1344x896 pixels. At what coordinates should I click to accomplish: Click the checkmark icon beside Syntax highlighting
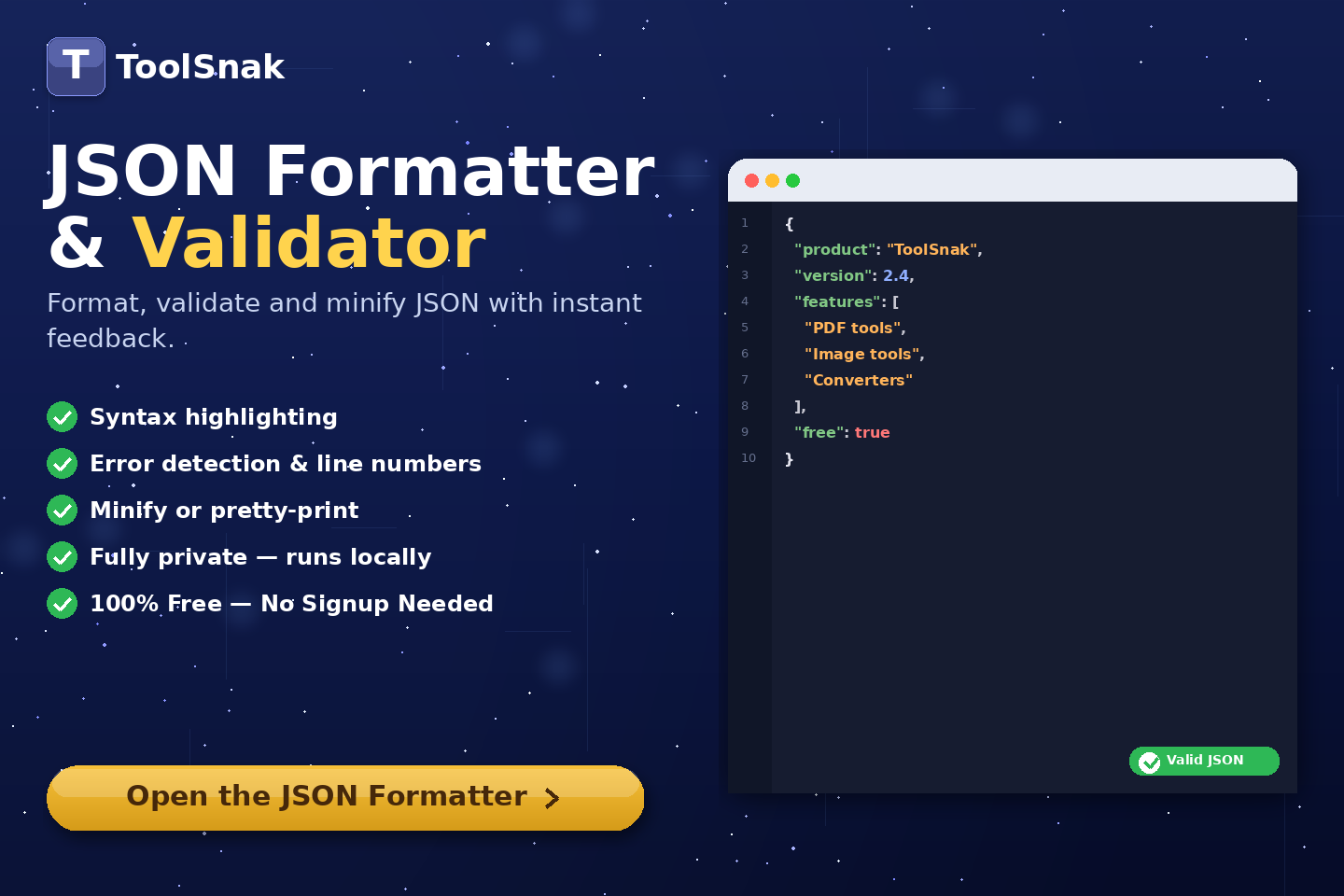tap(62, 416)
